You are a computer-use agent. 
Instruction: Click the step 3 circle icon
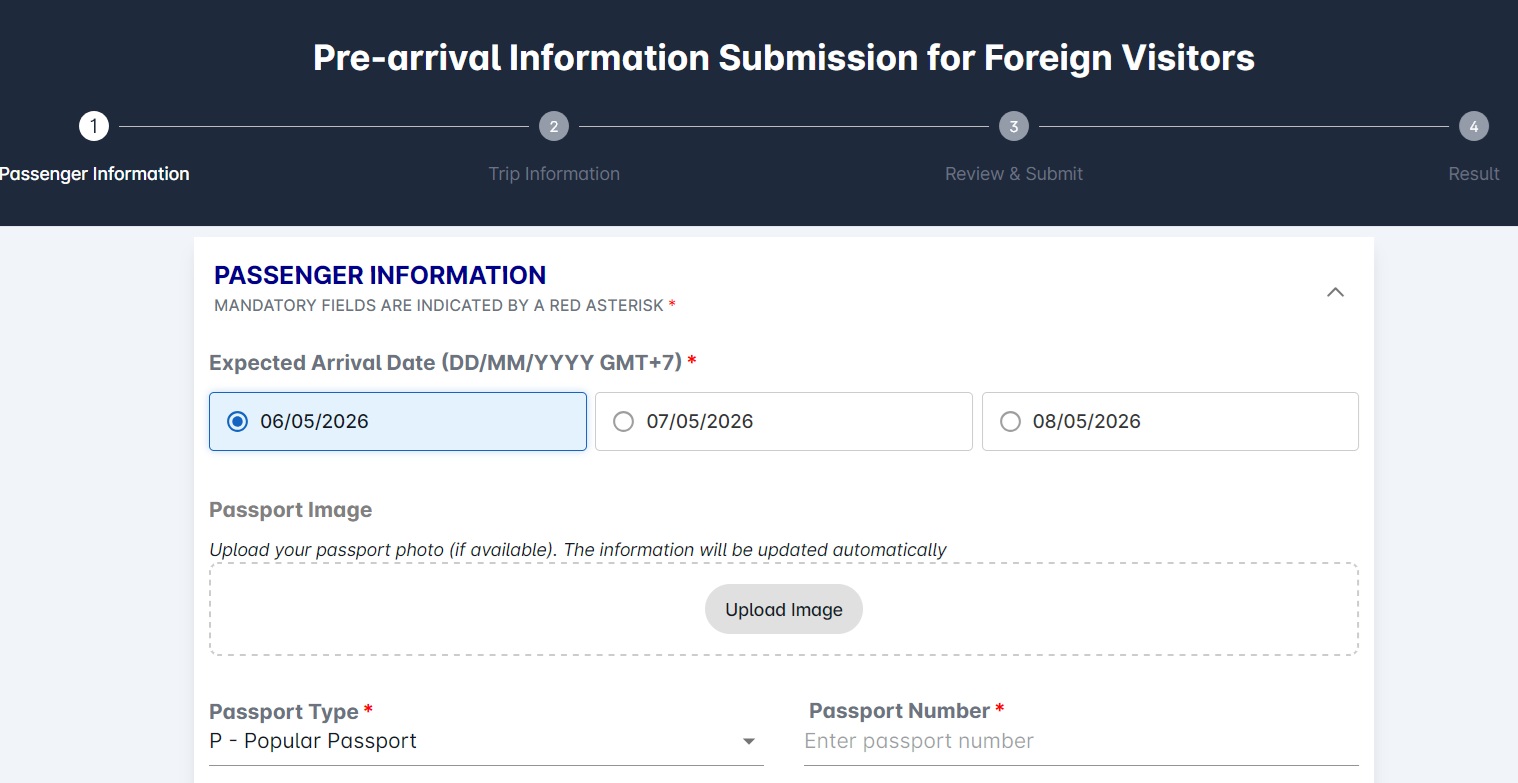[x=1014, y=126]
